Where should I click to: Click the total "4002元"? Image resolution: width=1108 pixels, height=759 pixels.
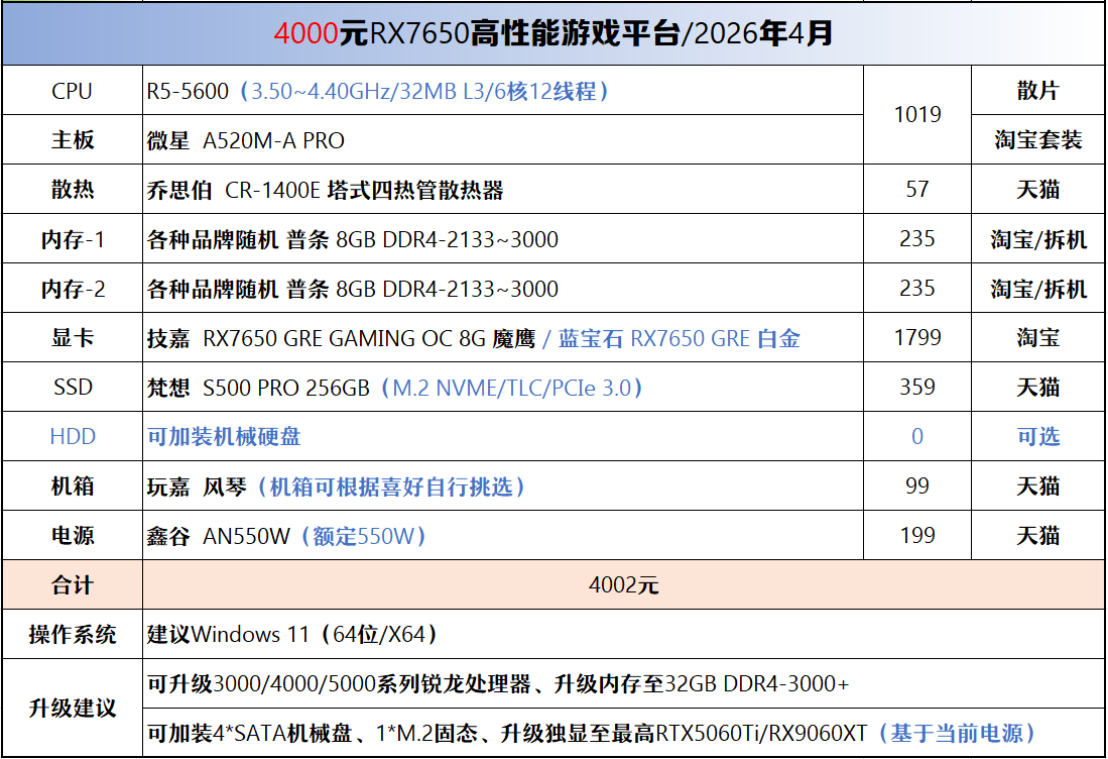pyautogui.click(x=623, y=585)
